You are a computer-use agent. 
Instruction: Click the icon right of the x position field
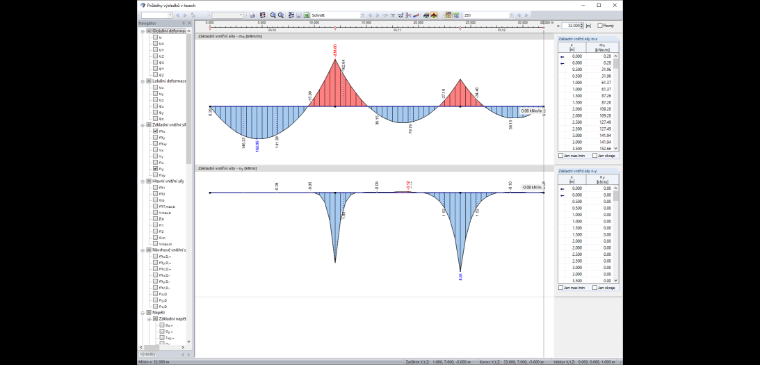coord(588,25)
